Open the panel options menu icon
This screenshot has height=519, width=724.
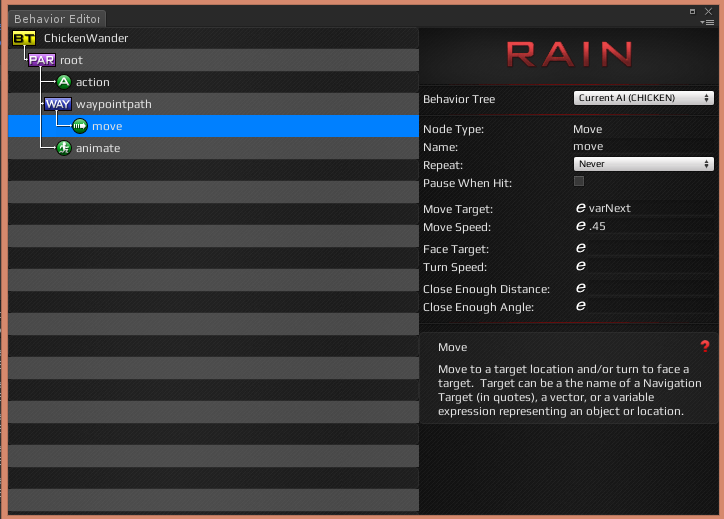tap(707, 22)
